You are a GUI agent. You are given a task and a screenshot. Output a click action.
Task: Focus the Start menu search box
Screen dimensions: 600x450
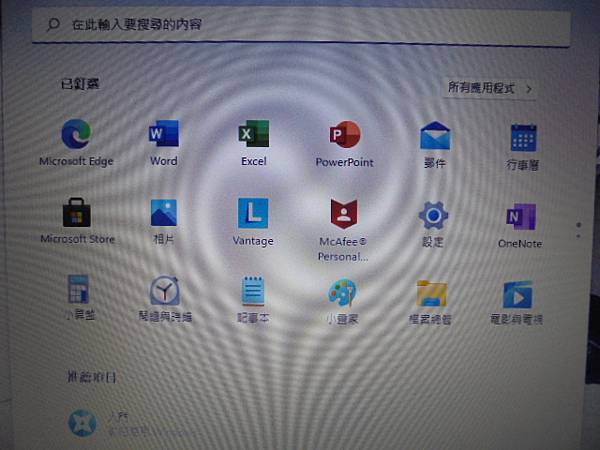click(301, 25)
